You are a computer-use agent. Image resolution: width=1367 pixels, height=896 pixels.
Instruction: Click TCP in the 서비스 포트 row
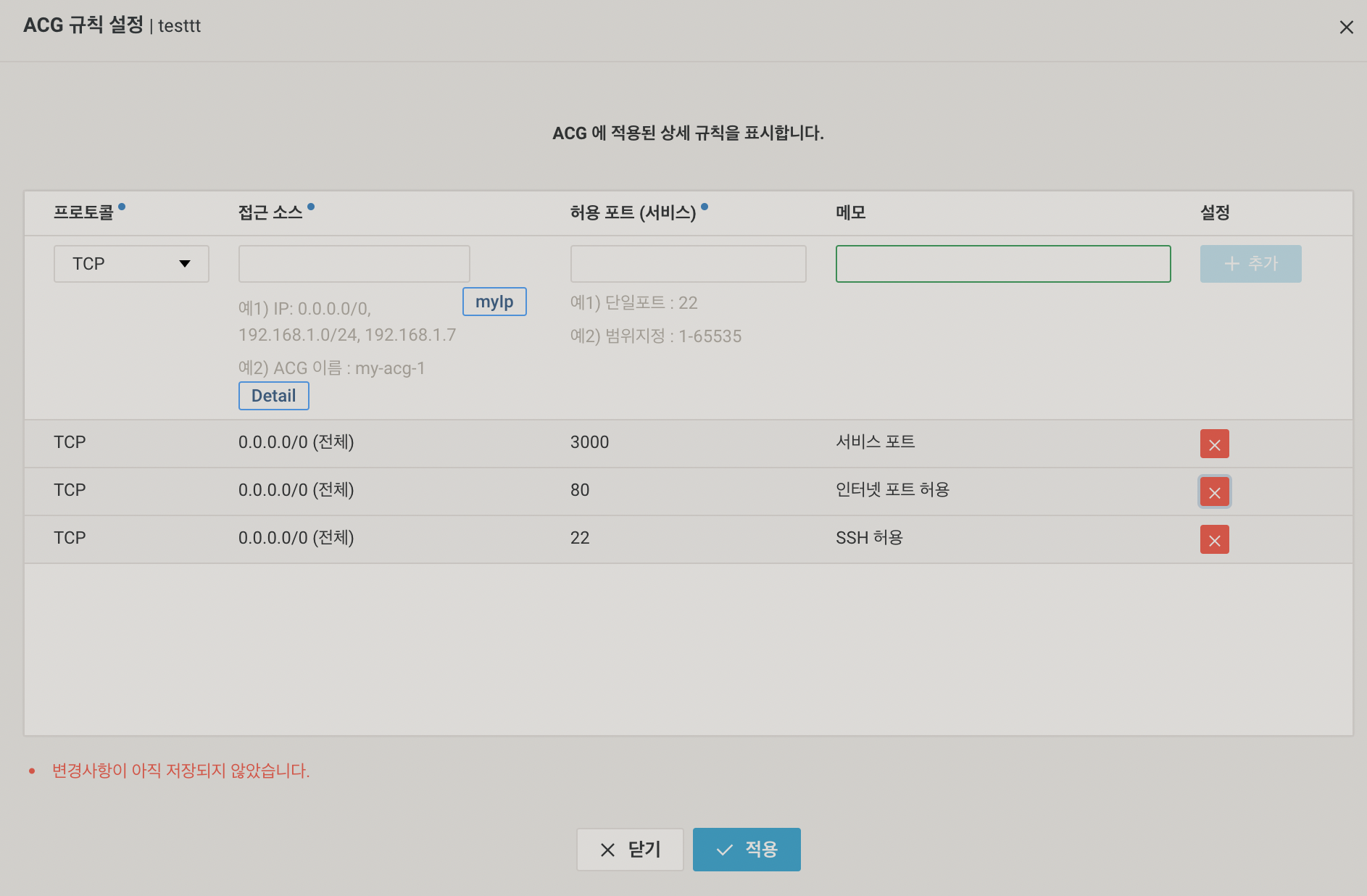[70, 442]
